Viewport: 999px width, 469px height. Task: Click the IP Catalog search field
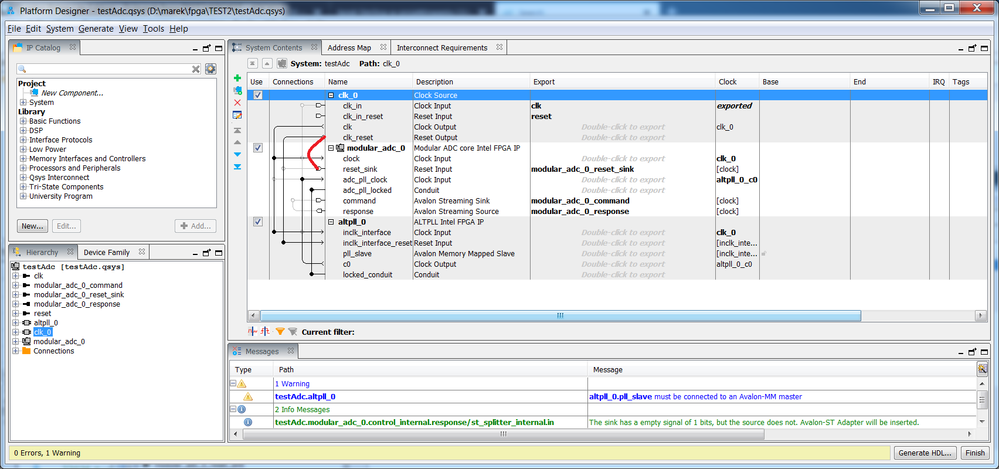pyautogui.click(x=102, y=69)
